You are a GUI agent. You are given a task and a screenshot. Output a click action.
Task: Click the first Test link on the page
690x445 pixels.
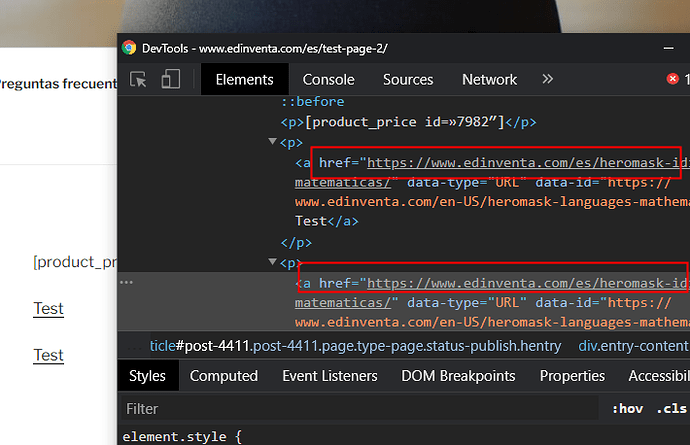[48, 309]
